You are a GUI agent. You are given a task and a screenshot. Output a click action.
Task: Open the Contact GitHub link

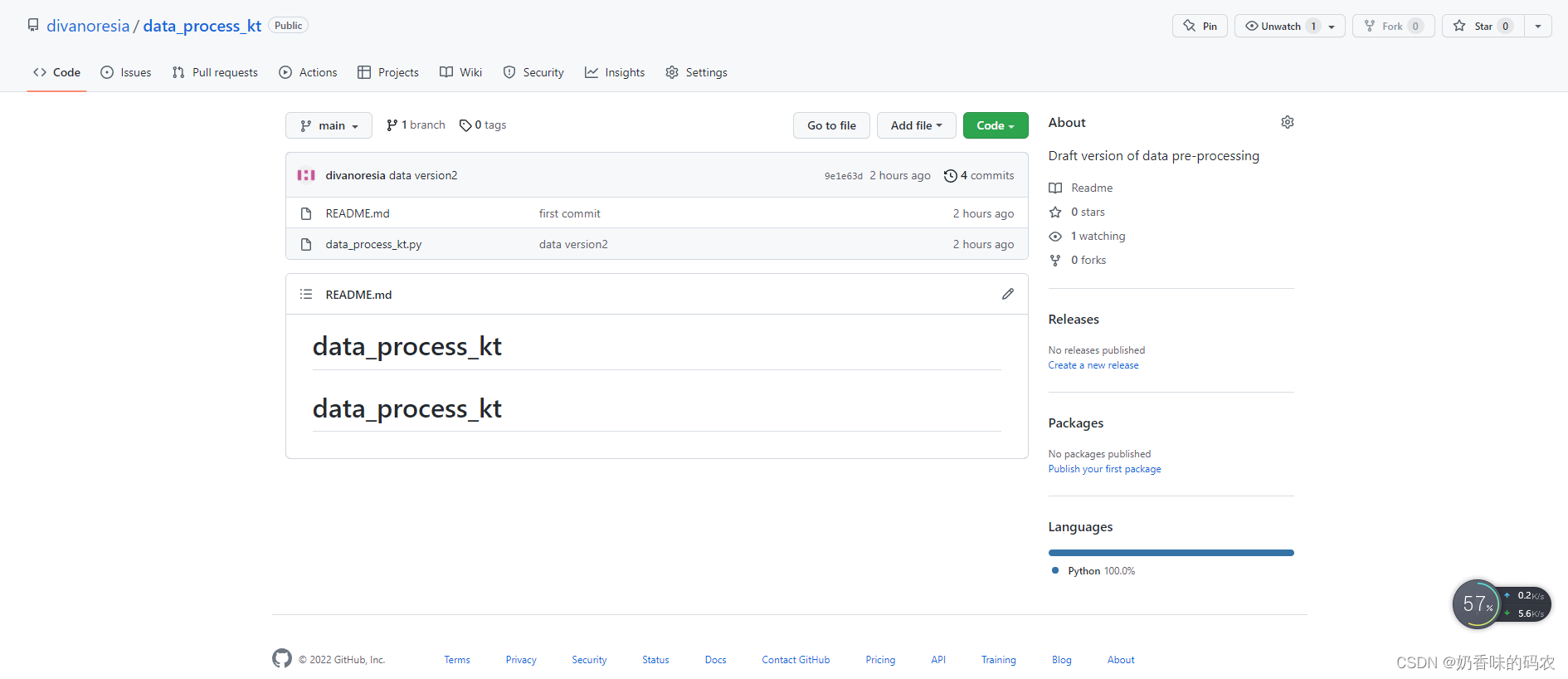click(796, 660)
